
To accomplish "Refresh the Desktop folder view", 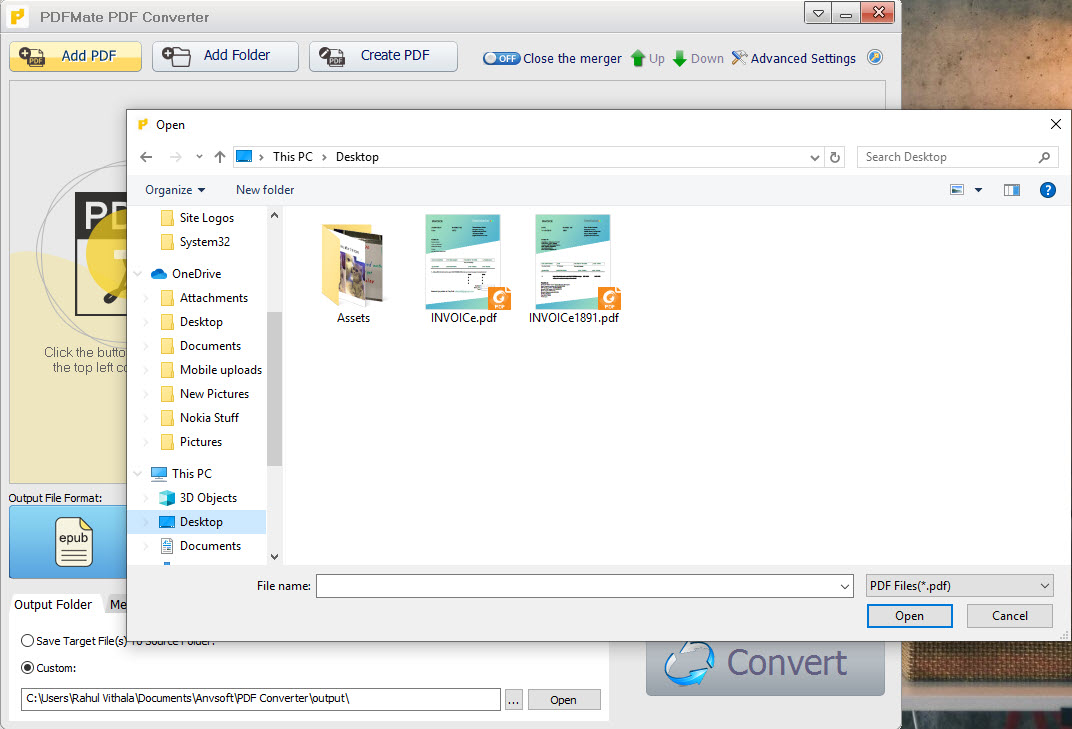I will [x=835, y=157].
